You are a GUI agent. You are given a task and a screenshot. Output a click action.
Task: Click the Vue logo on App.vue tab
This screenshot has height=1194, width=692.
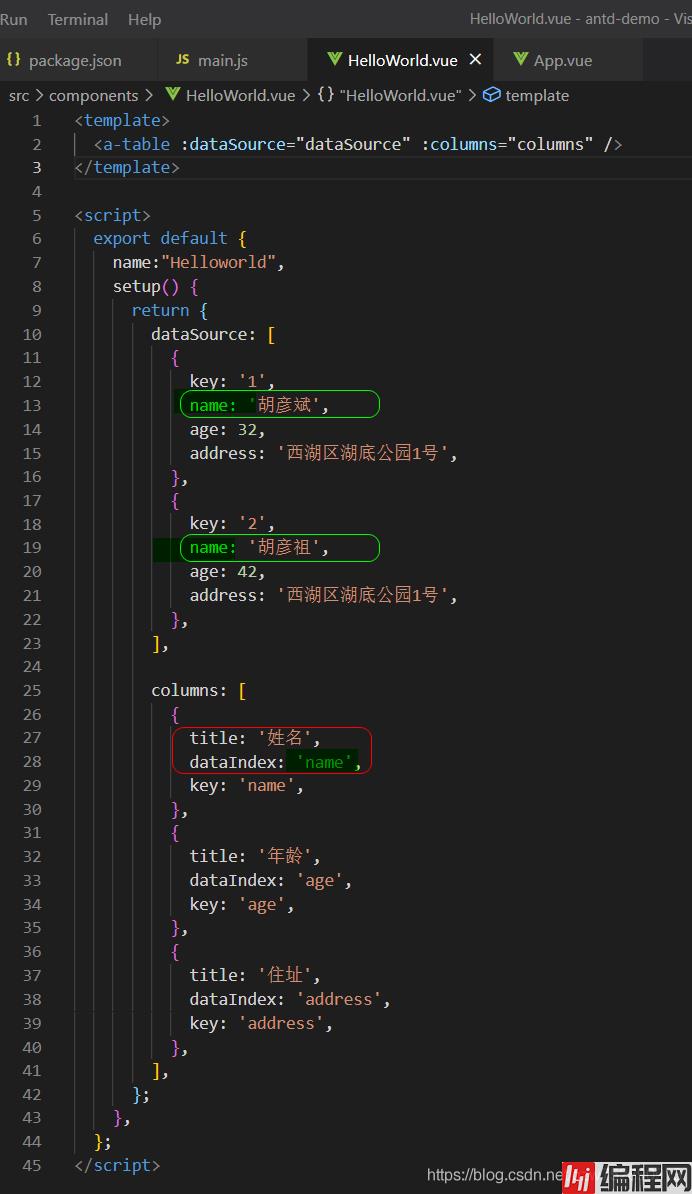520,60
